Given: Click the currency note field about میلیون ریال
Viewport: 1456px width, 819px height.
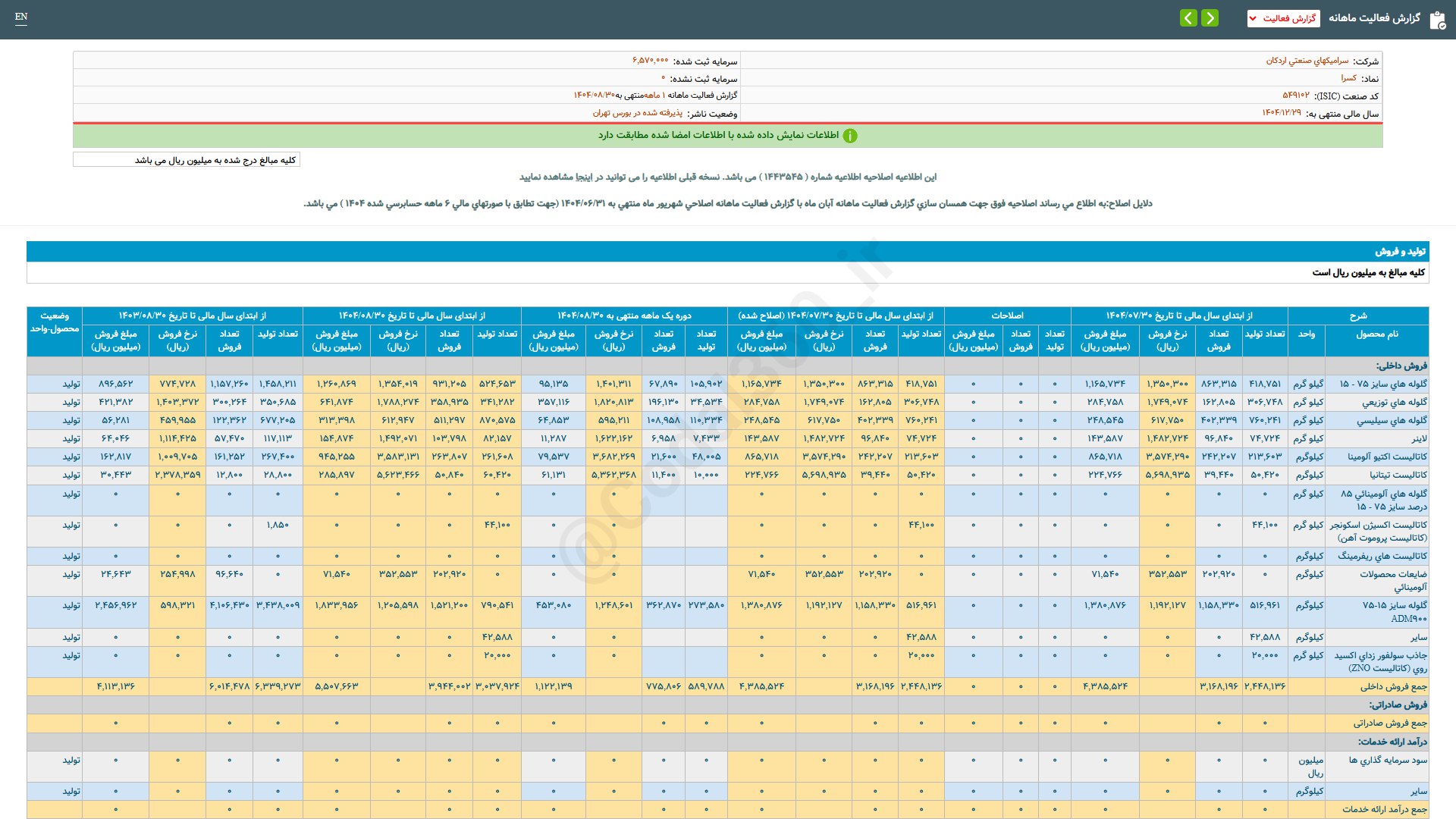Looking at the screenshot, I should (187, 160).
